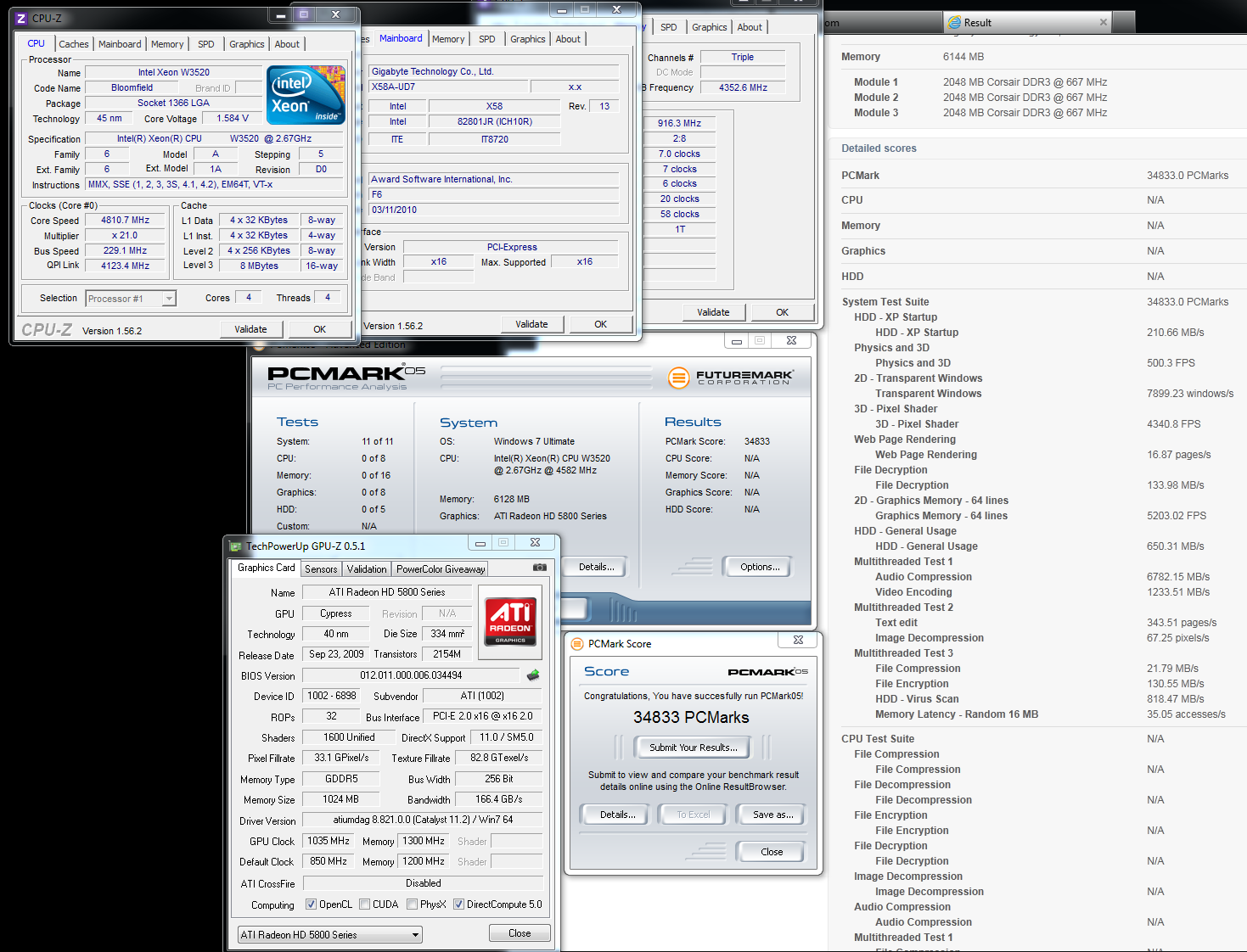Viewport: 1247px width, 952px height.
Task: Click the 34833 PCMarks score text
Action: [x=691, y=717]
